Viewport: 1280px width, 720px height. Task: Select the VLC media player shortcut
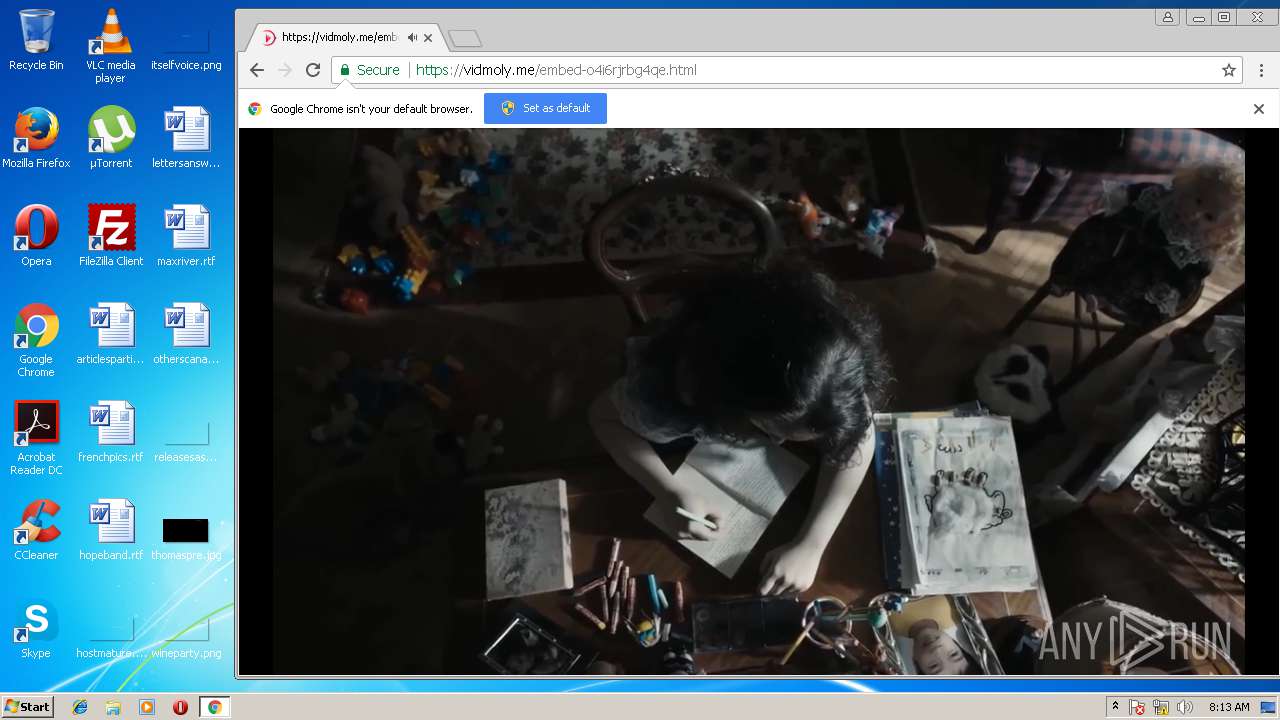[x=110, y=46]
